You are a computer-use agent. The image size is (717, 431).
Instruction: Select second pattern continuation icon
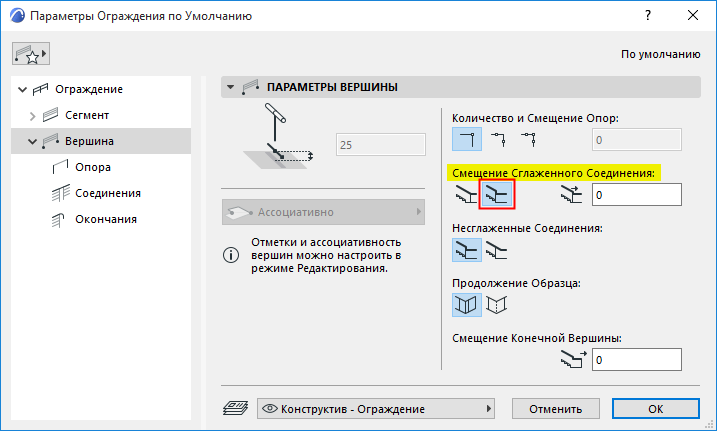(x=497, y=304)
